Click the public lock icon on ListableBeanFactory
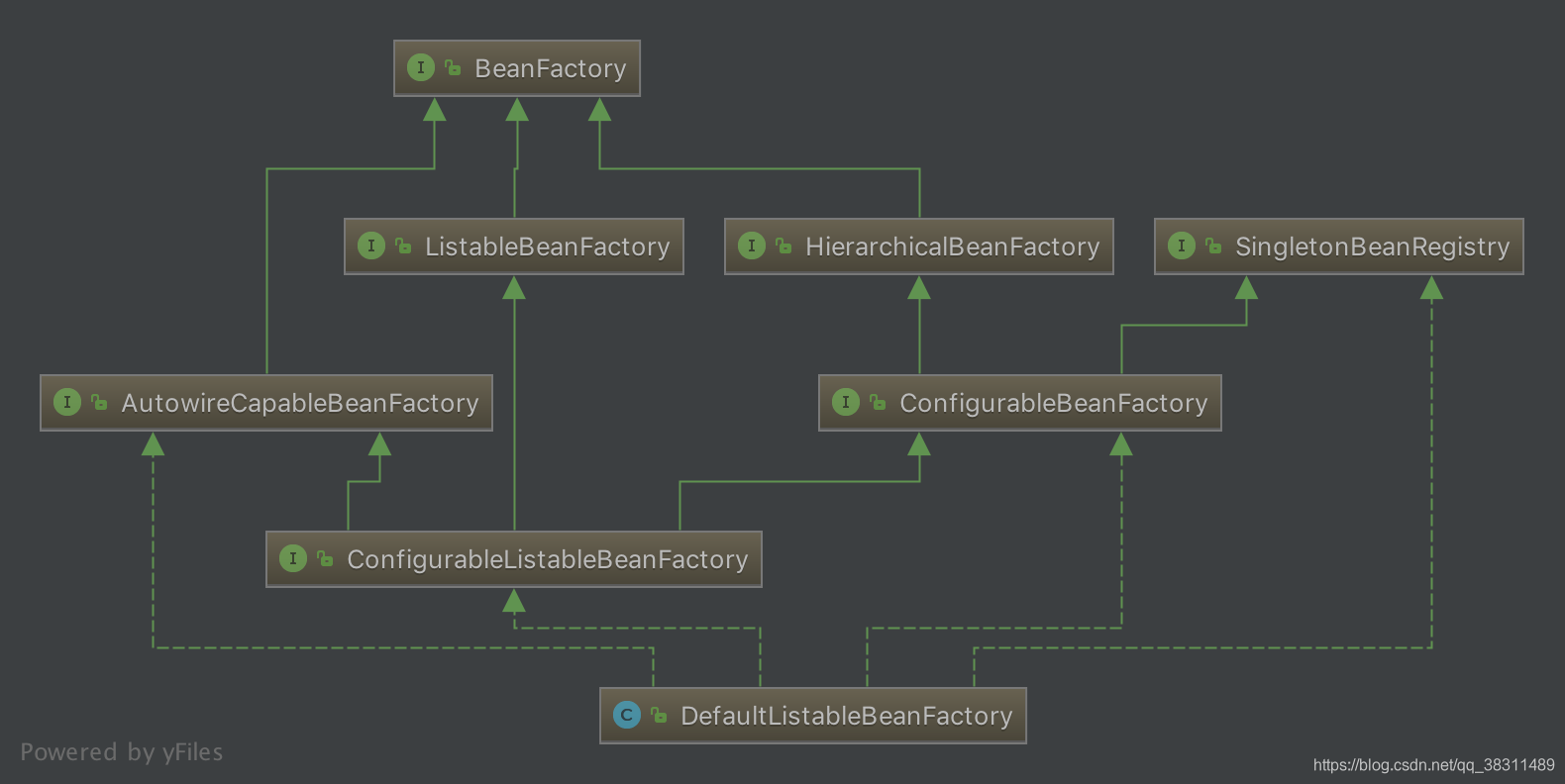This screenshot has width=1565, height=784. tap(403, 245)
